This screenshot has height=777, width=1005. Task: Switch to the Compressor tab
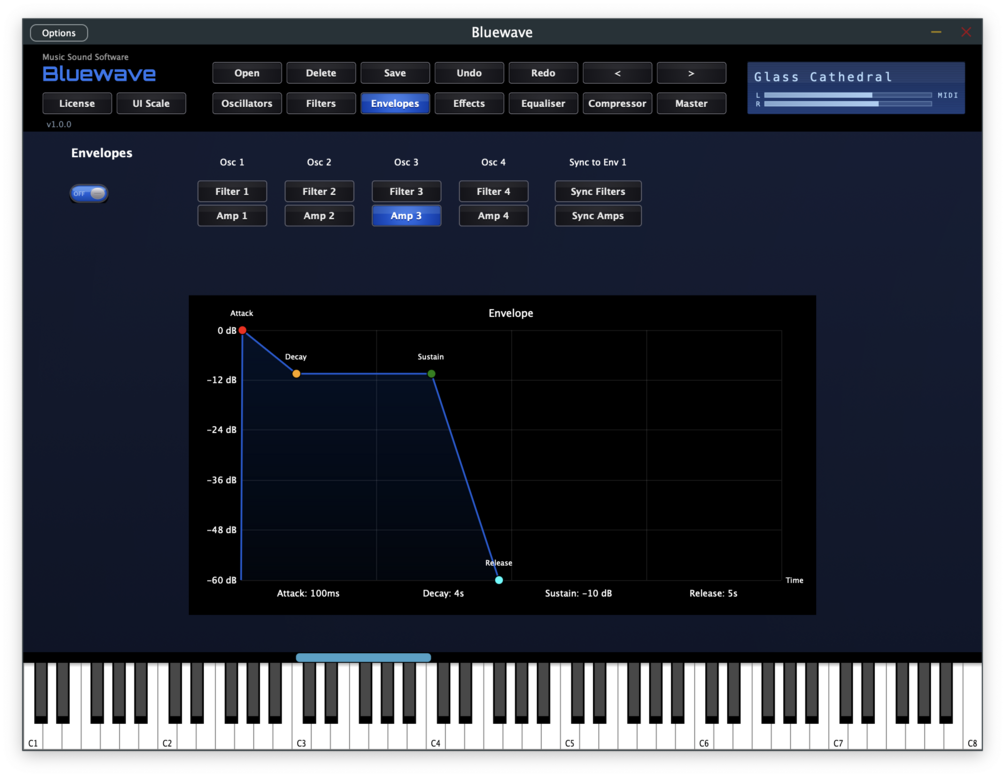[617, 103]
